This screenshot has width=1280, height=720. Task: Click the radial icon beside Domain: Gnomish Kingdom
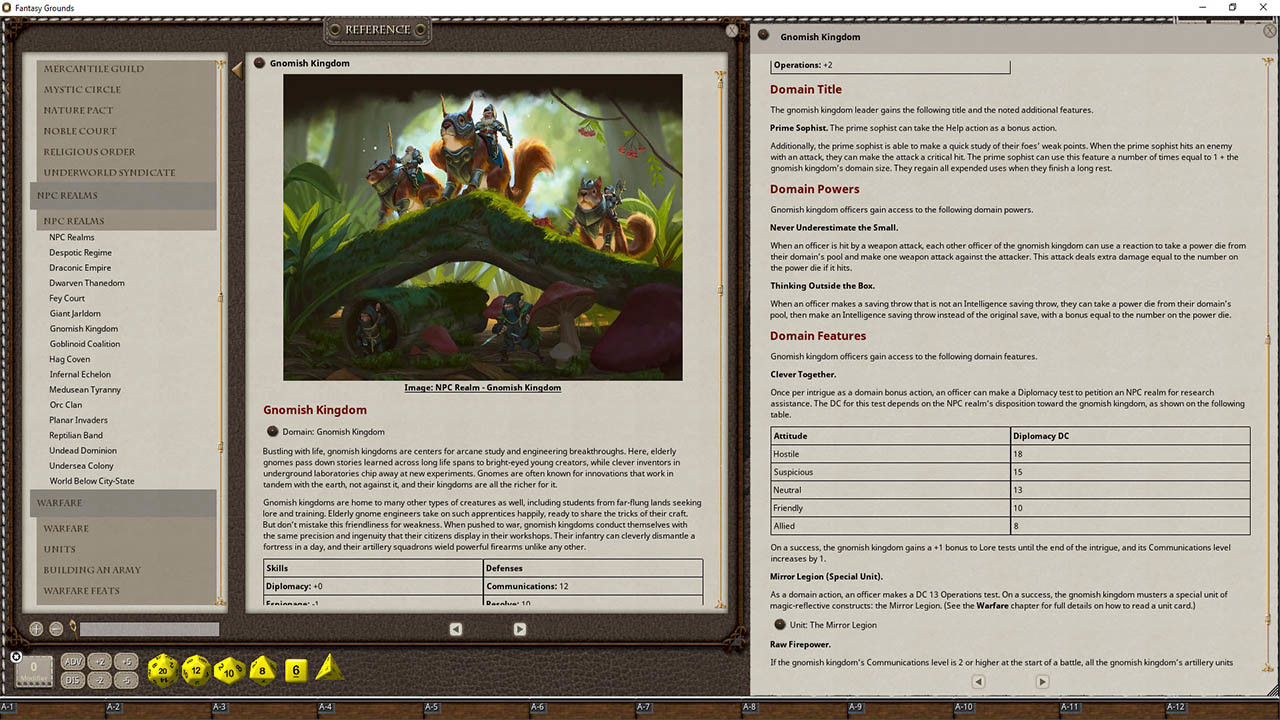272,431
